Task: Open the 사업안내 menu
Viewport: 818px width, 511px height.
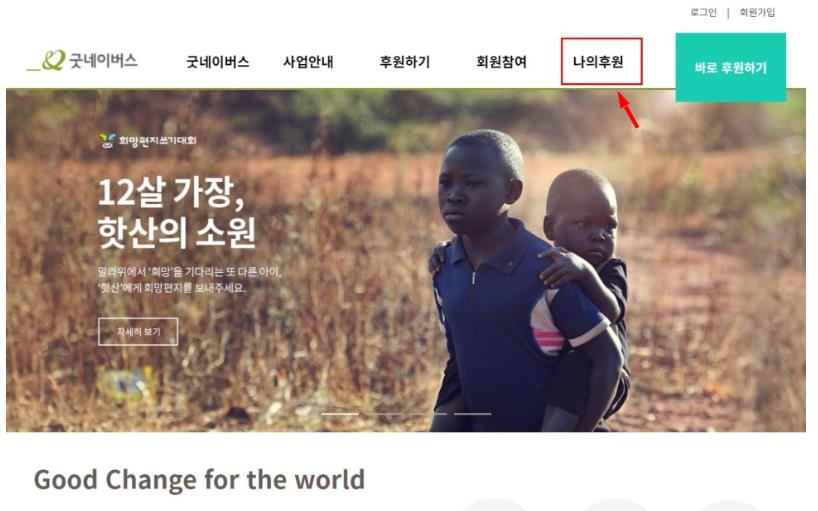Action: tap(308, 62)
